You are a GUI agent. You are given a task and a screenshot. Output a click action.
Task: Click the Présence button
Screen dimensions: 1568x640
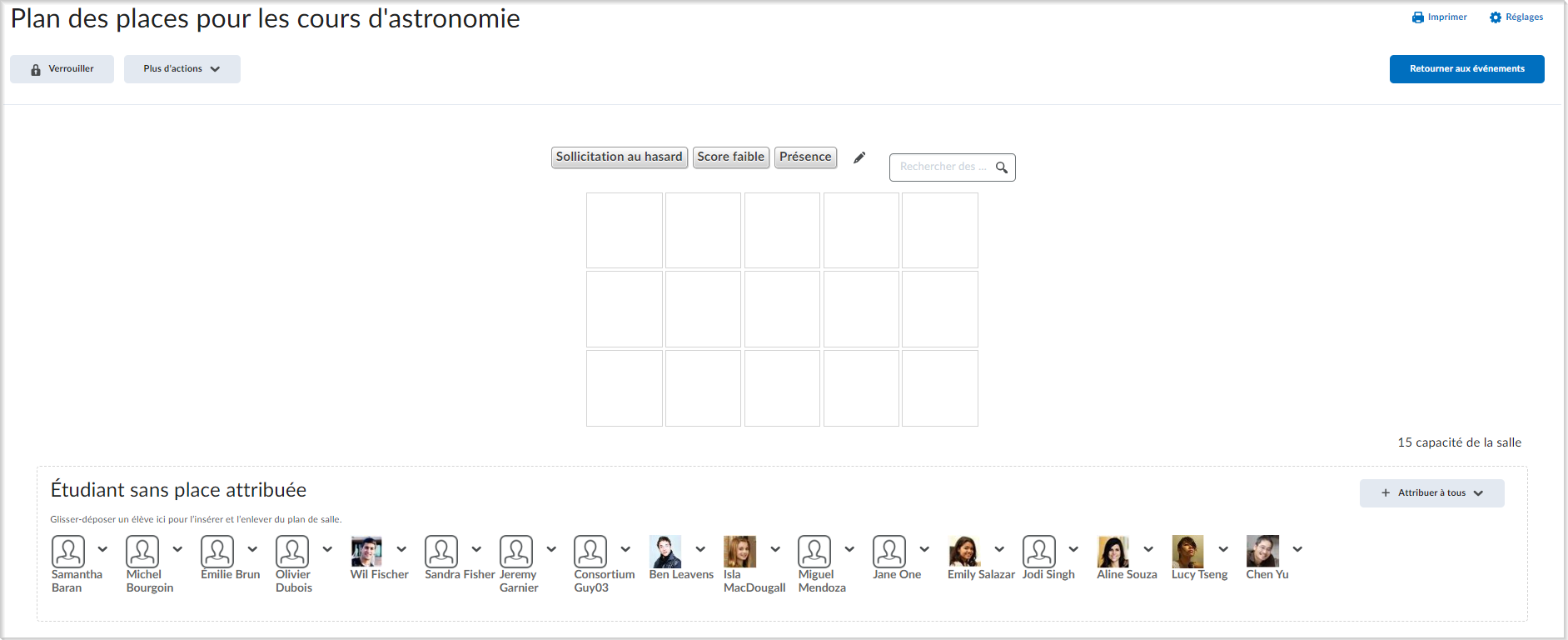[x=805, y=157]
